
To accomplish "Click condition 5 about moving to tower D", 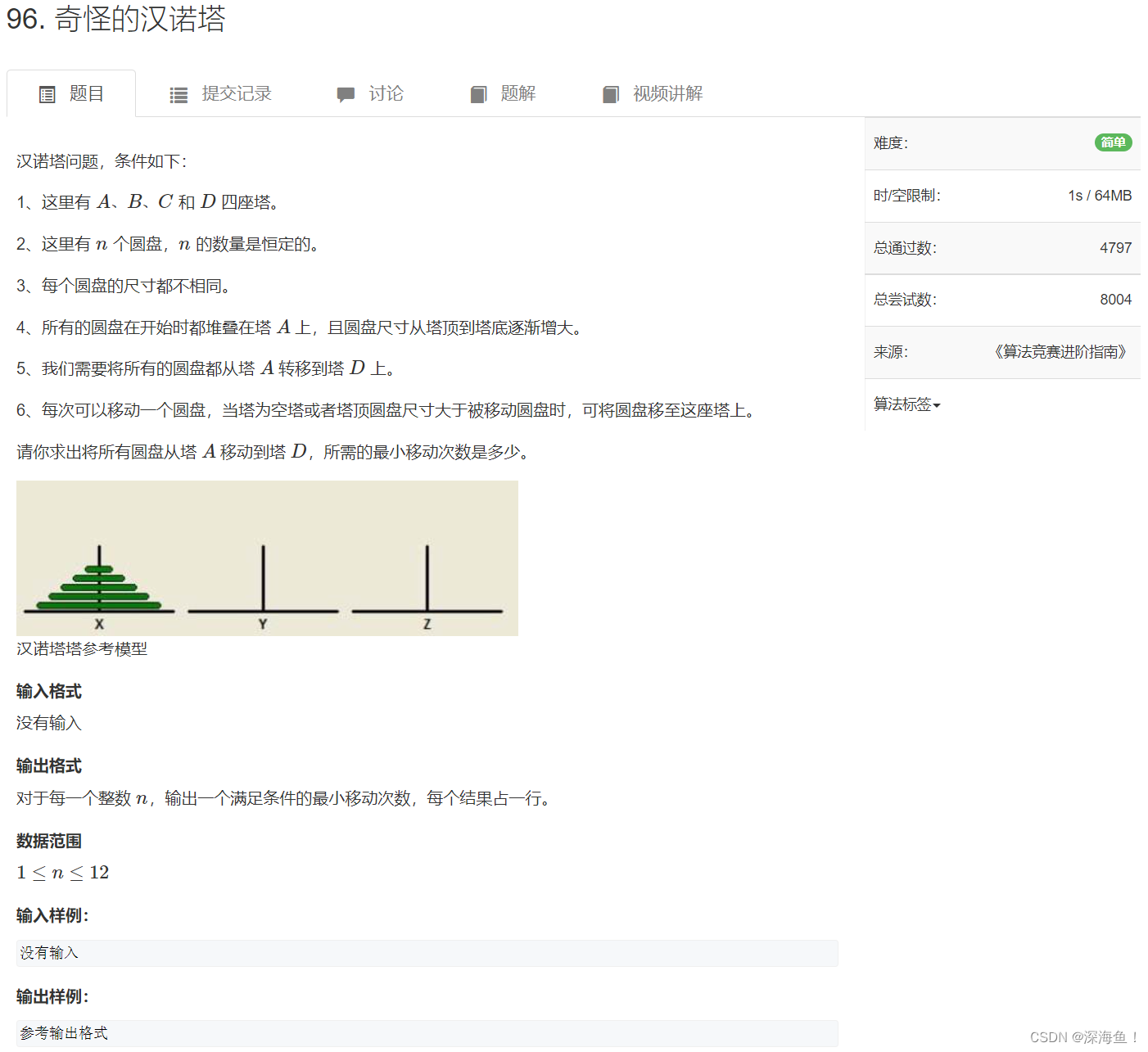I will (x=206, y=368).
